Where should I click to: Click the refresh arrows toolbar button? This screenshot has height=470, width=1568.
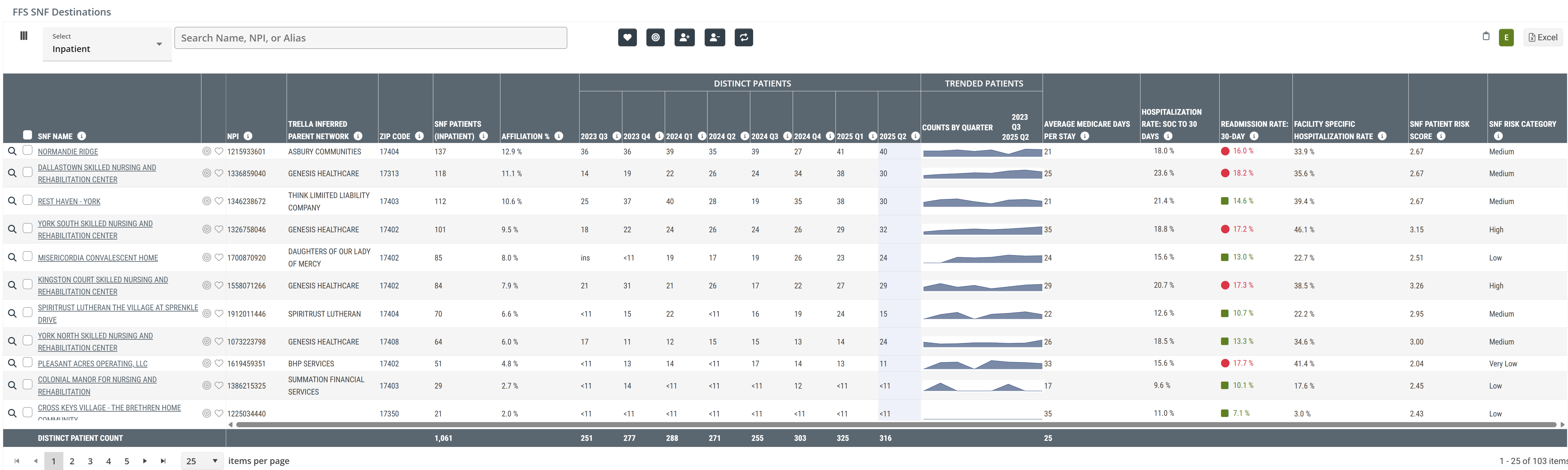[x=743, y=38]
